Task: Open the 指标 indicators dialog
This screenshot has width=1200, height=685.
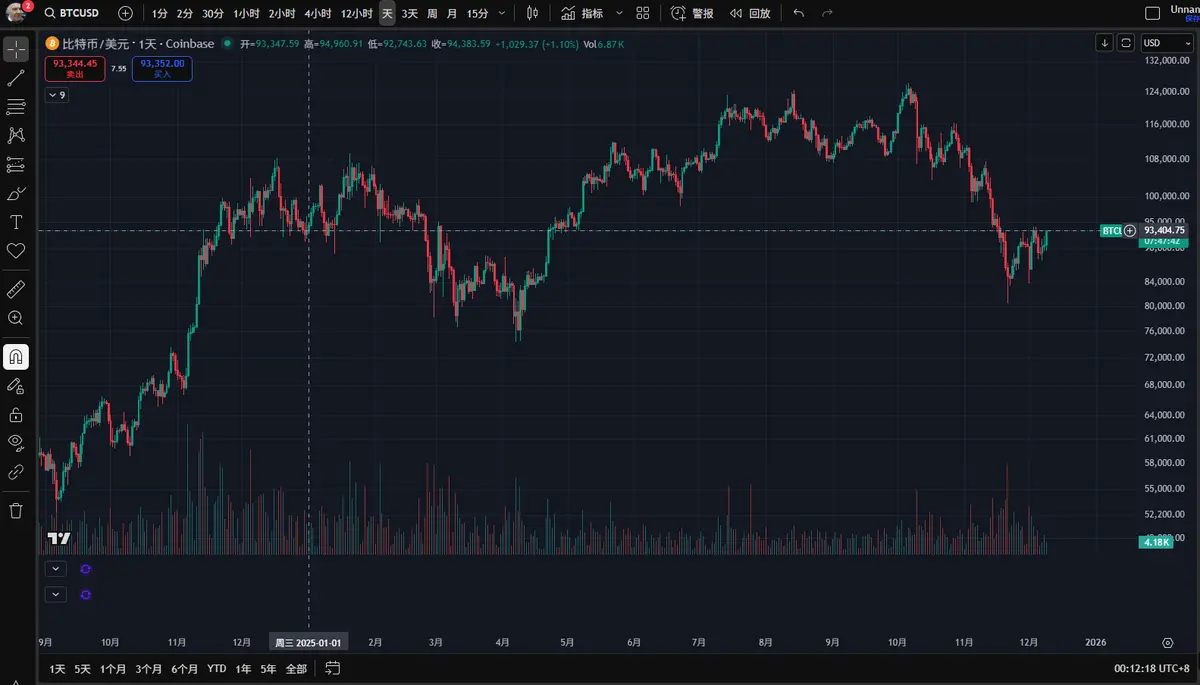Action: 582,13
